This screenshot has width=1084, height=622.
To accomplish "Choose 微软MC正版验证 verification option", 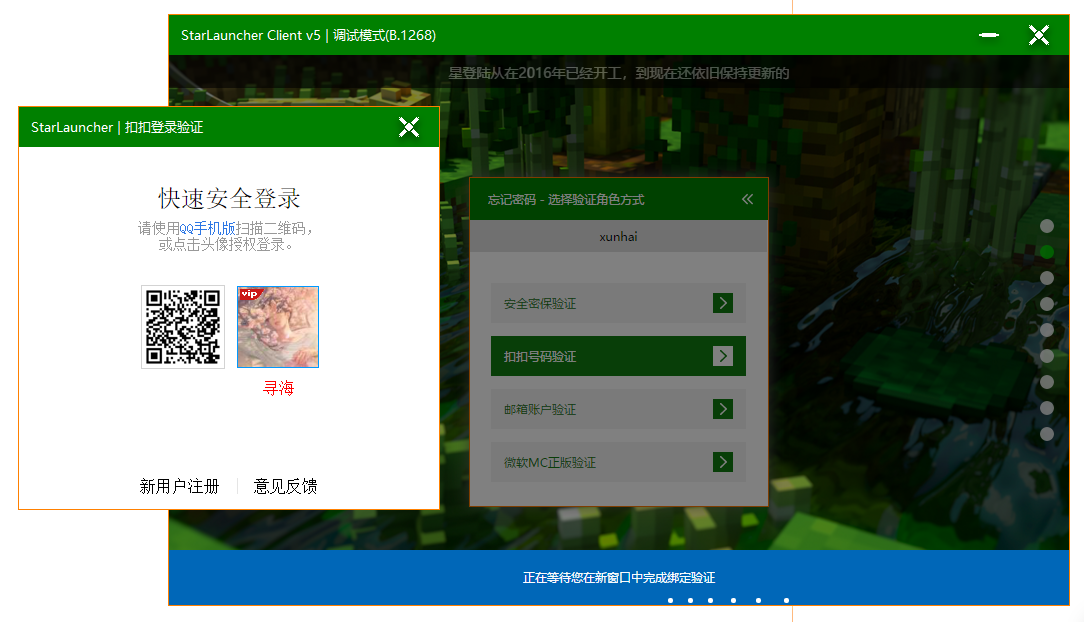I will [x=618, y=462].
